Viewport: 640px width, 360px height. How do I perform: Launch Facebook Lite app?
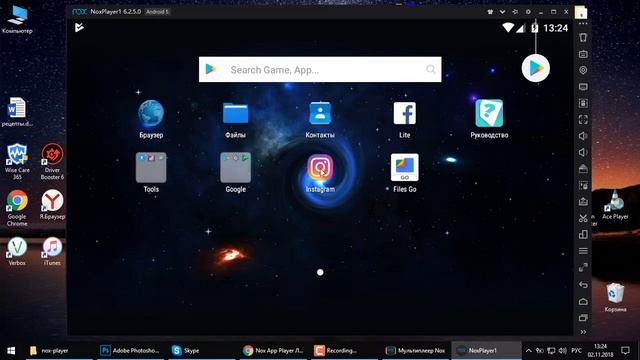point(404,113)
